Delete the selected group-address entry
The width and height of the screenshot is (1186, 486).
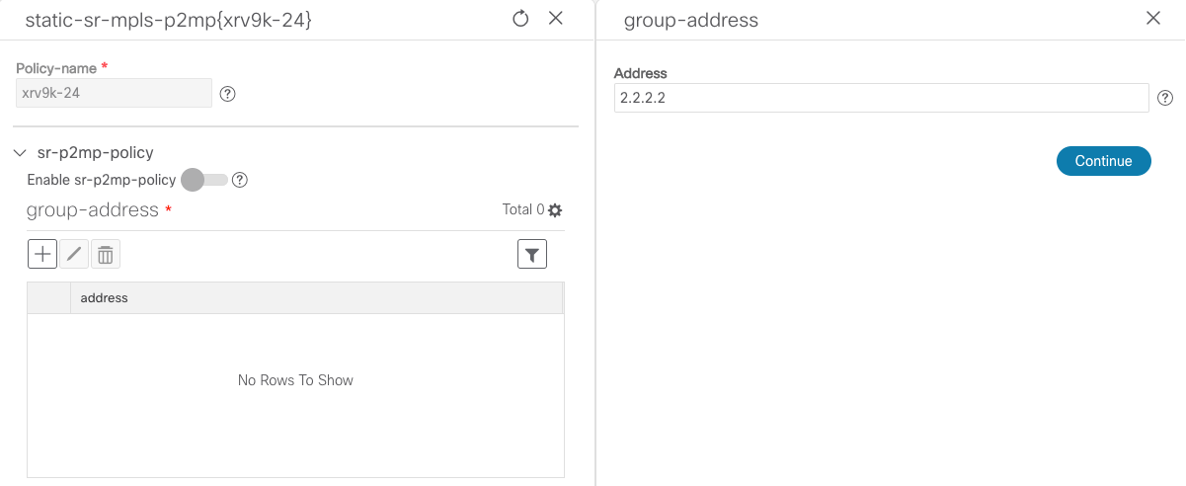(x=105, y=255)
